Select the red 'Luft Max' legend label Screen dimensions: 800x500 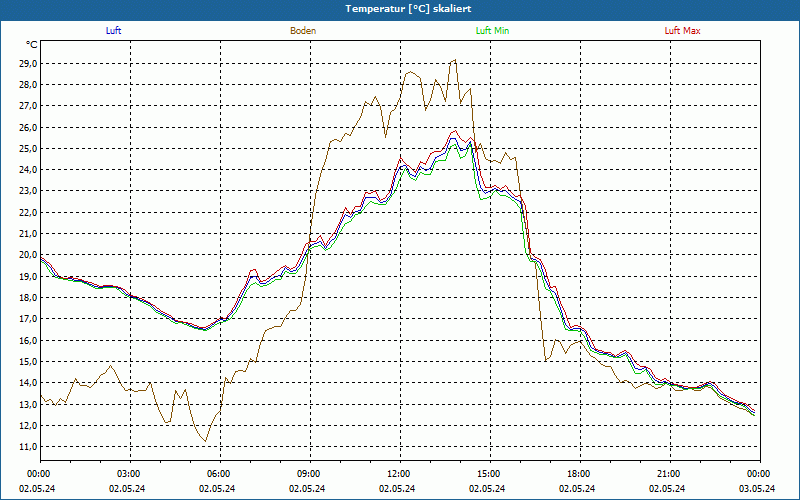click(682, 31)
